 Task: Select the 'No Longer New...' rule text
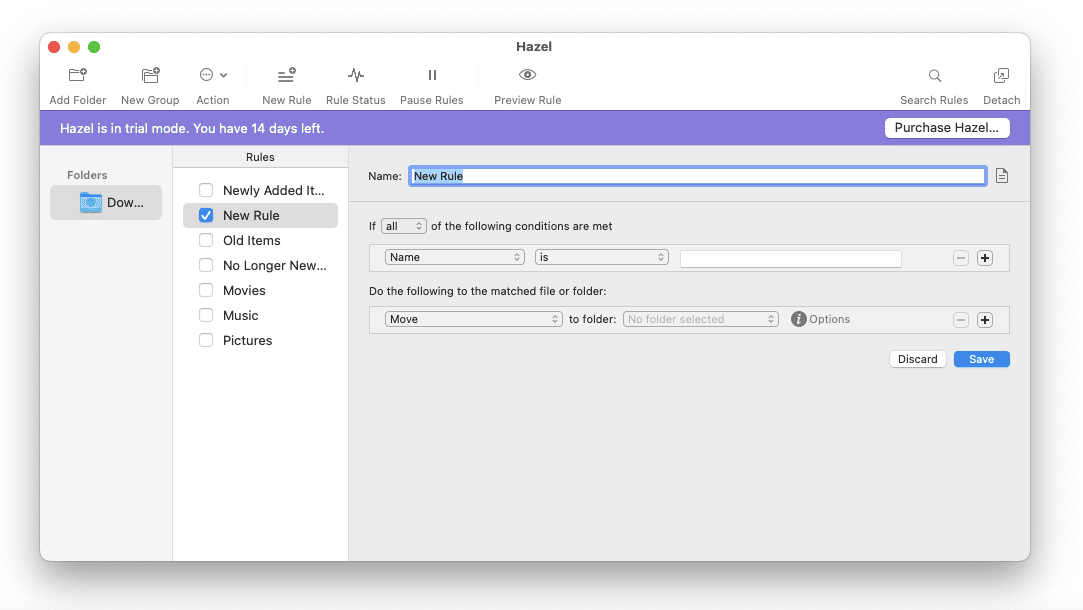point(274,265)
